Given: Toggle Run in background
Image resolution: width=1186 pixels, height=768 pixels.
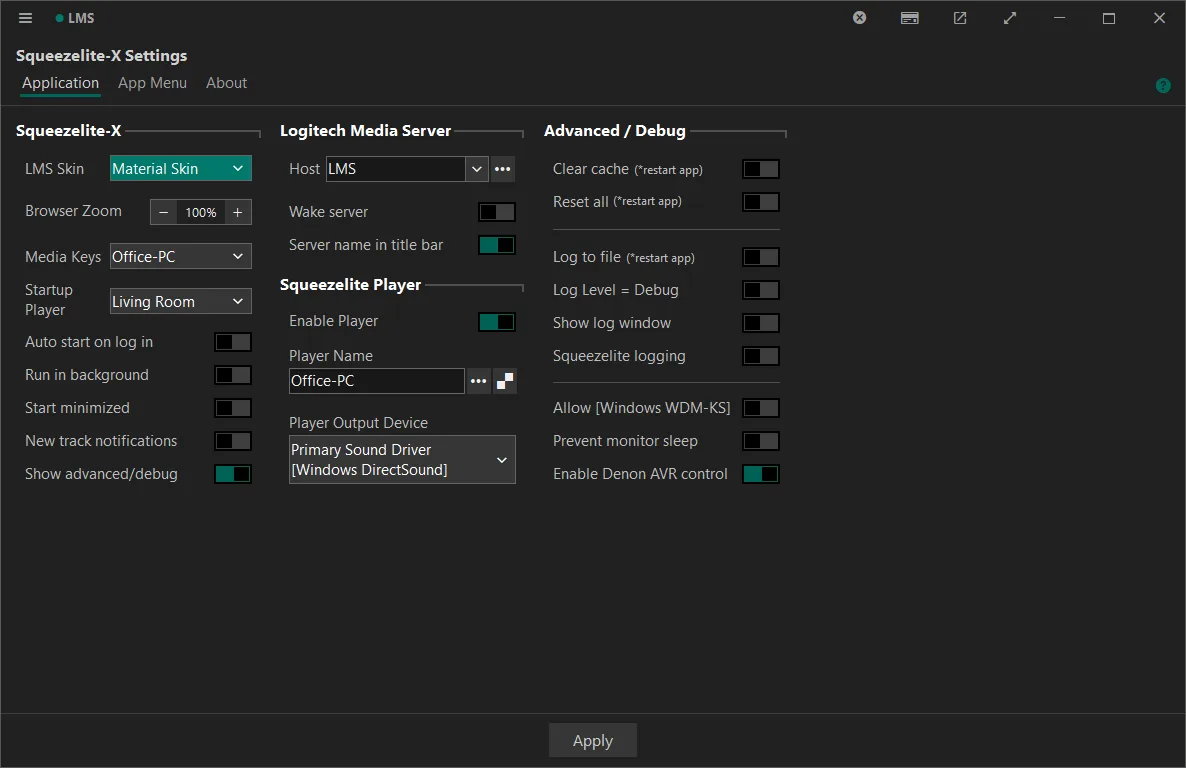Looking at the screenshot, I should (x=233, y=375).
